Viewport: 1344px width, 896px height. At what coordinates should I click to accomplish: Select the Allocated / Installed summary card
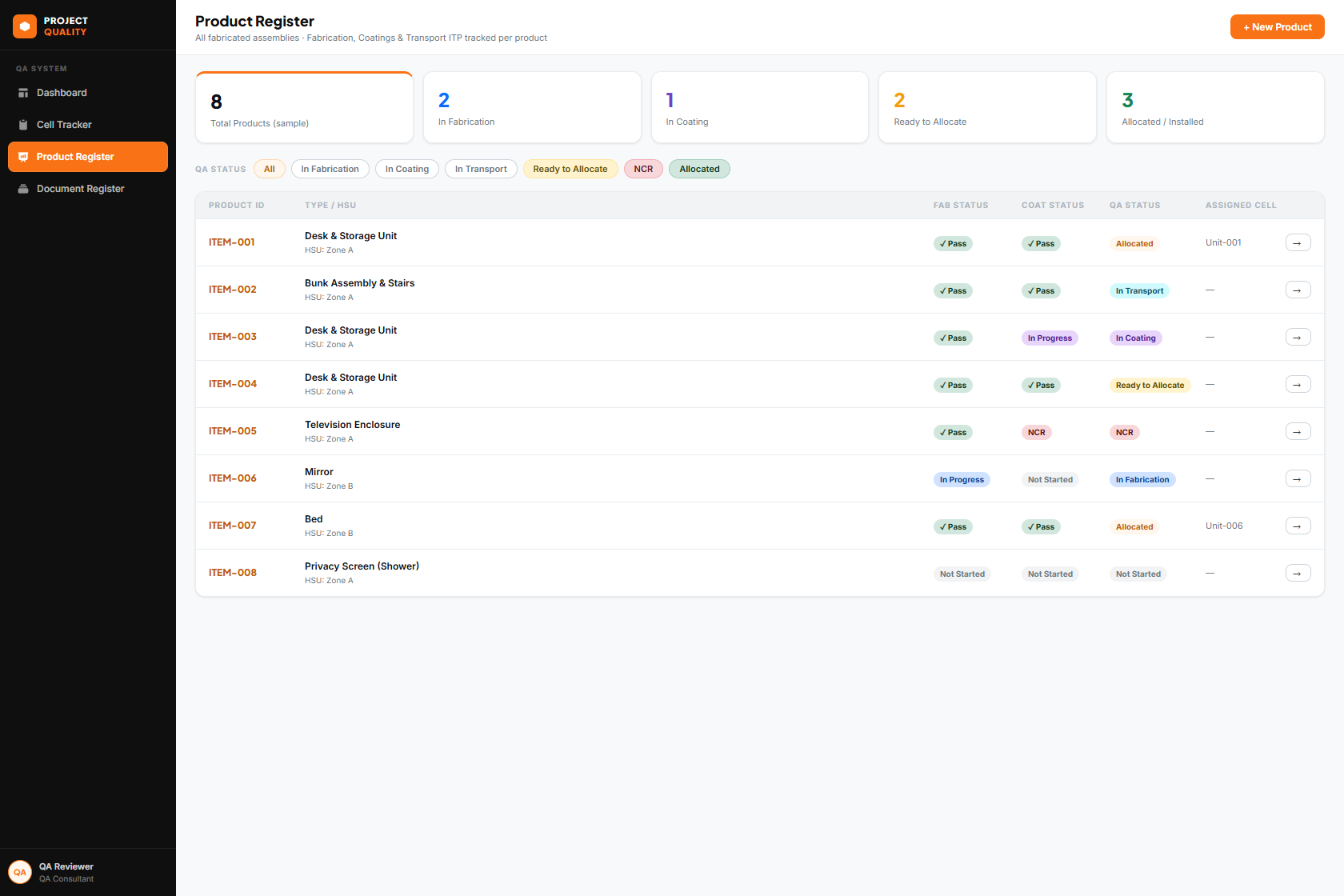pyautogui.click(x=1215, y=107)
